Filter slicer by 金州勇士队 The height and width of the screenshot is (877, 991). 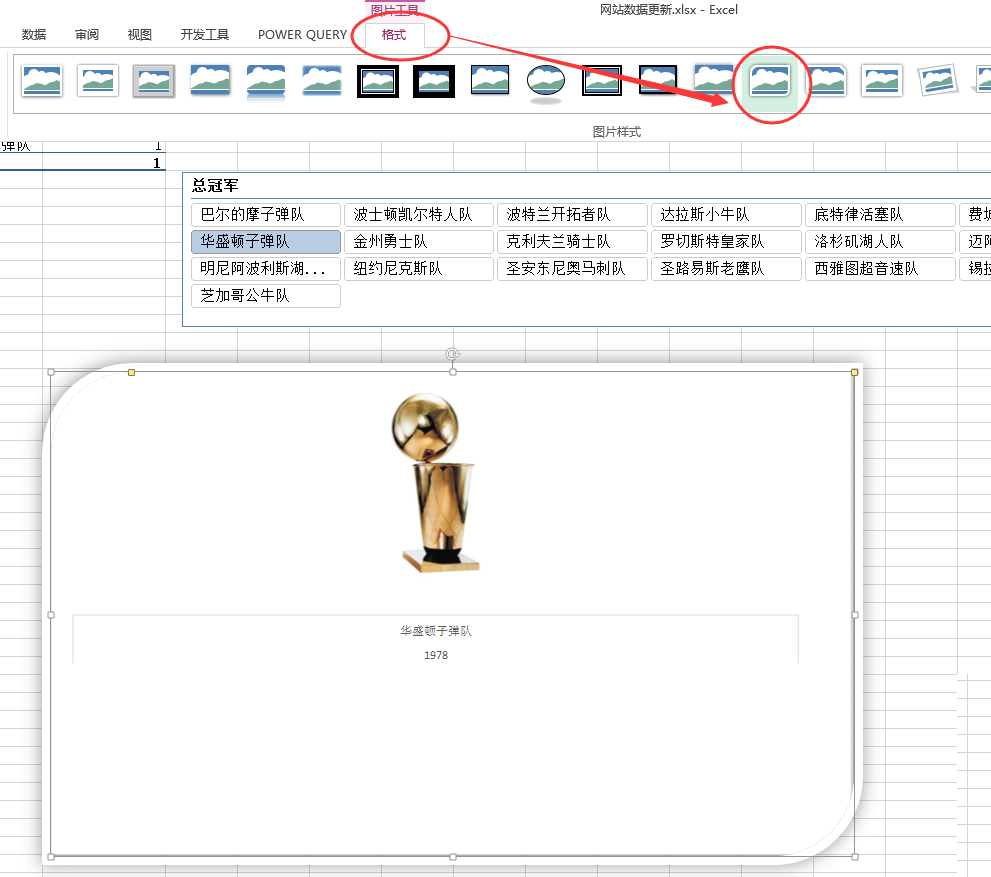pos(419,242)
